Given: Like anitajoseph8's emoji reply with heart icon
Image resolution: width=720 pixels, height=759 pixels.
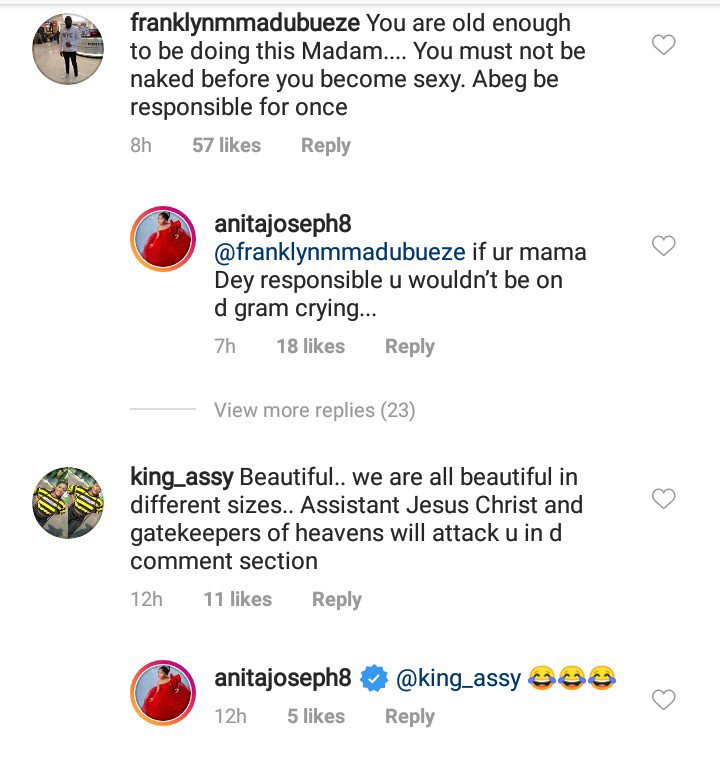Looking at the screenshot, I should 663,700.
